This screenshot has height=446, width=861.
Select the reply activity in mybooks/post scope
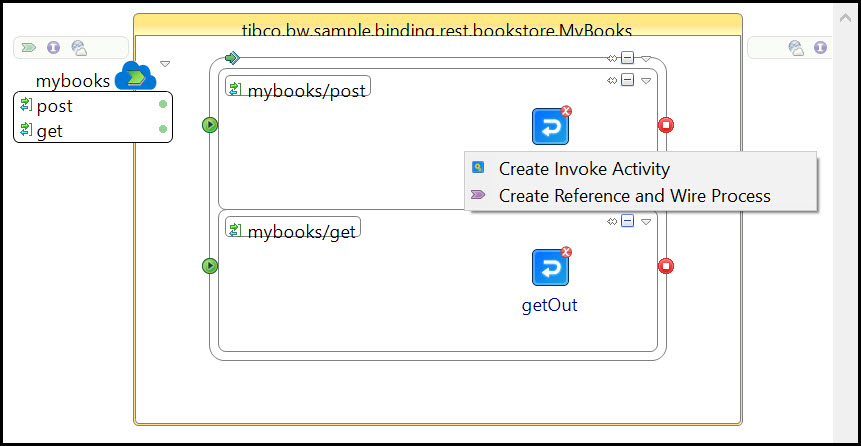click(x=550, y=126)
